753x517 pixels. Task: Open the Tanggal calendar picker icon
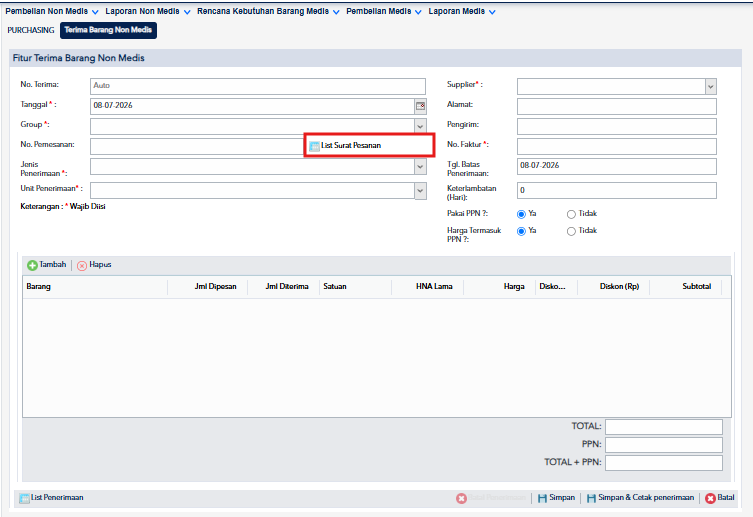tap(421, 106)
